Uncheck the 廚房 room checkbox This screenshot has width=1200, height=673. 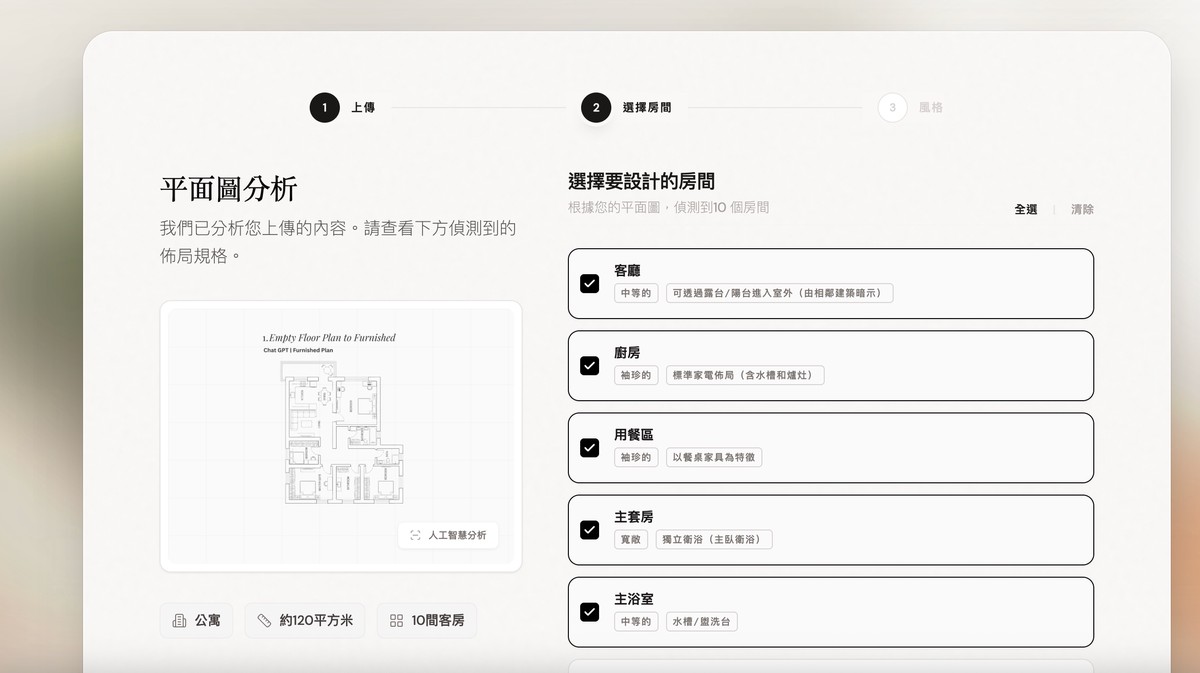590,365
